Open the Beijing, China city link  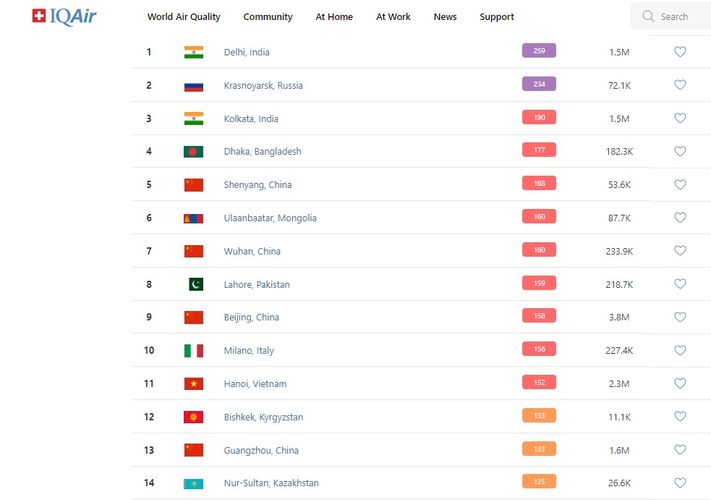[252, 318]
